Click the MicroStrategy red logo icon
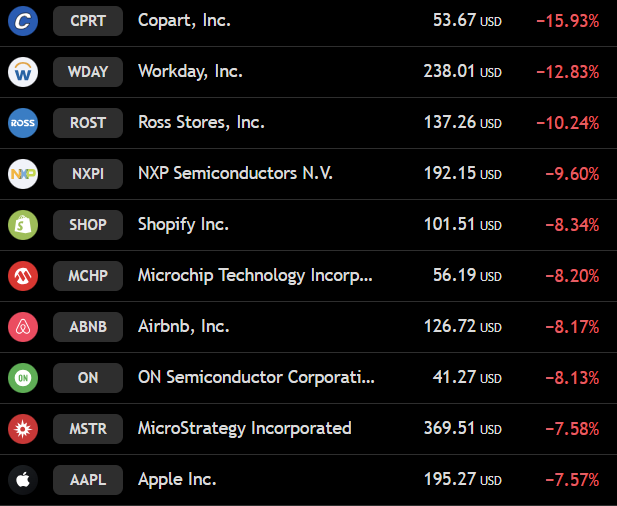617x506 pixels. coord(23,429)
